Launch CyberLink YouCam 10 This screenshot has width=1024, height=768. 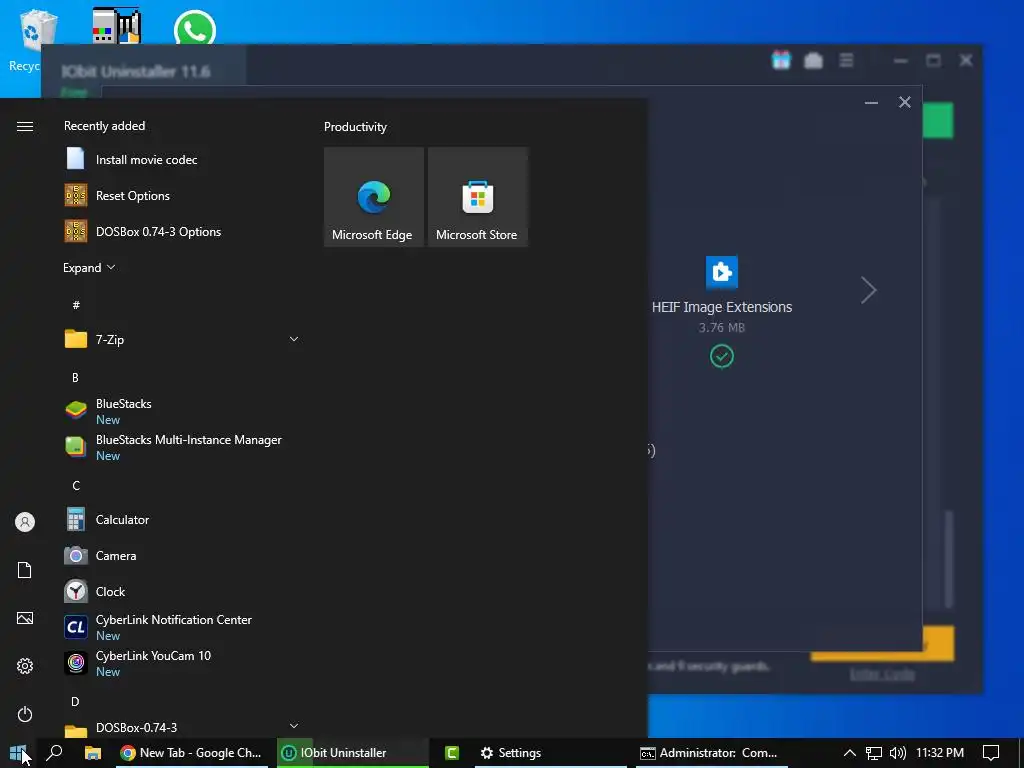pyautogui.click(x=181, y=664)
